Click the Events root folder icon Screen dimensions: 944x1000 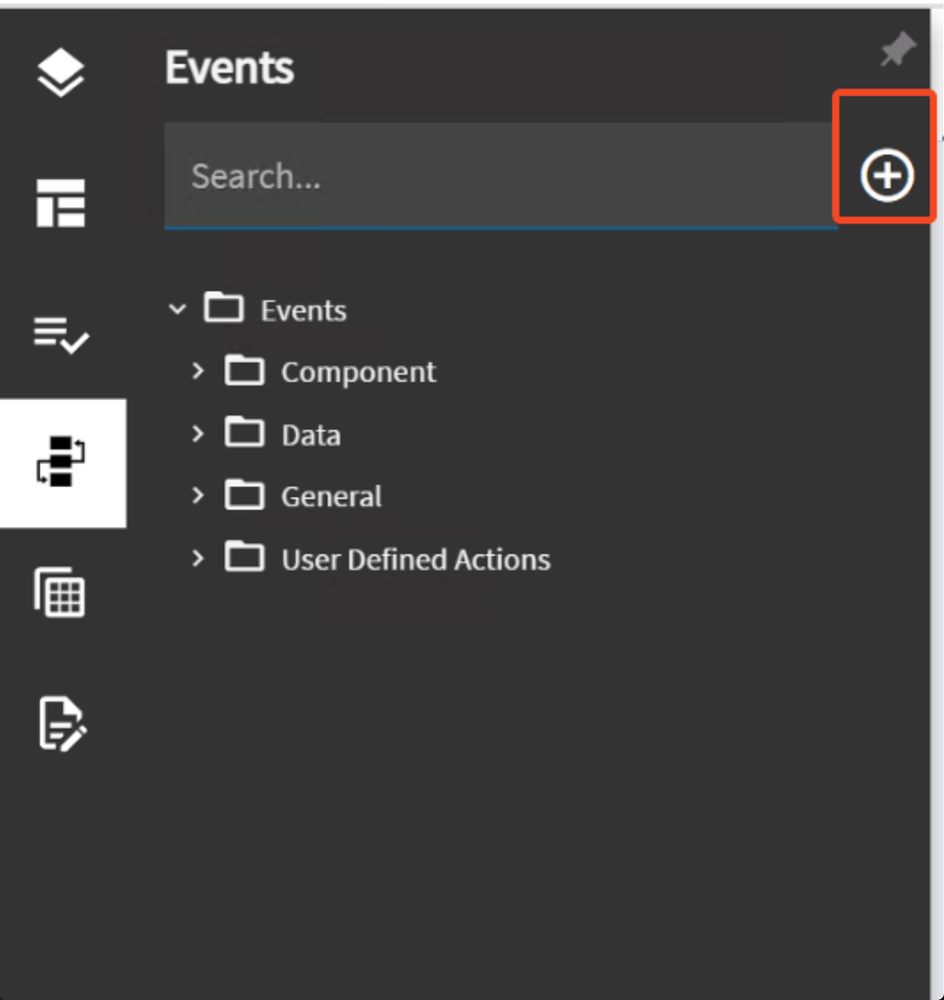click(x=224, y=308)
